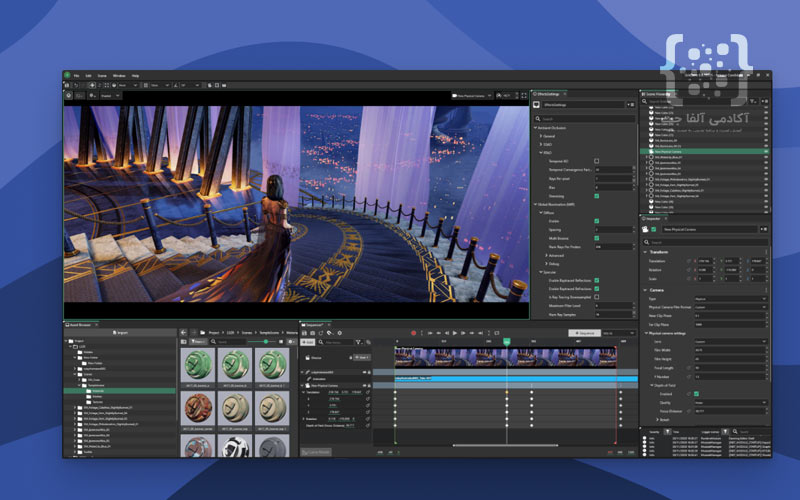The image size is (800, 500).
Task: Click the maximize viewport icon
Action: (524, 95)
